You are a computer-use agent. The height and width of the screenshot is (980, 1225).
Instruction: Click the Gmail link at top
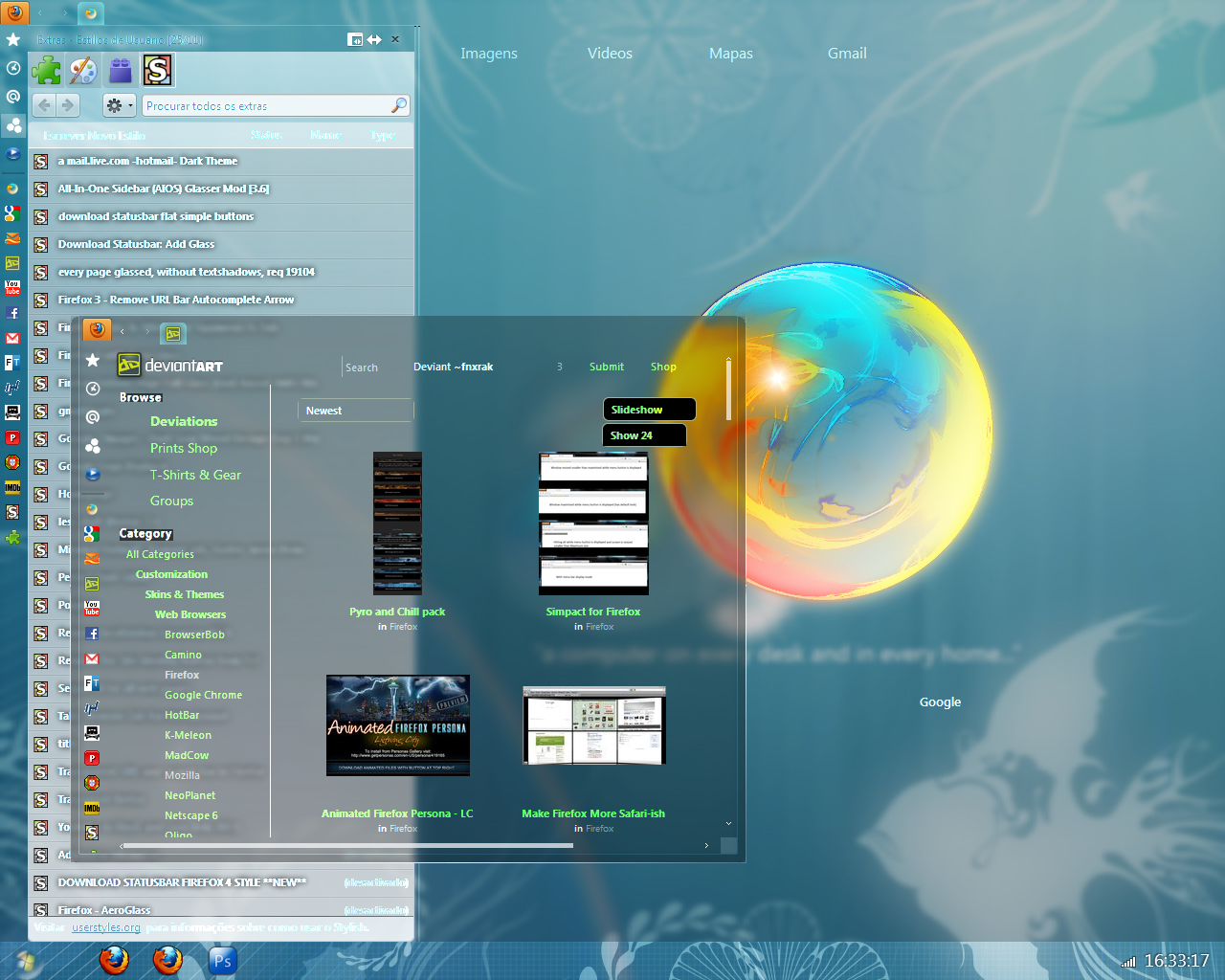click(847, 54)
